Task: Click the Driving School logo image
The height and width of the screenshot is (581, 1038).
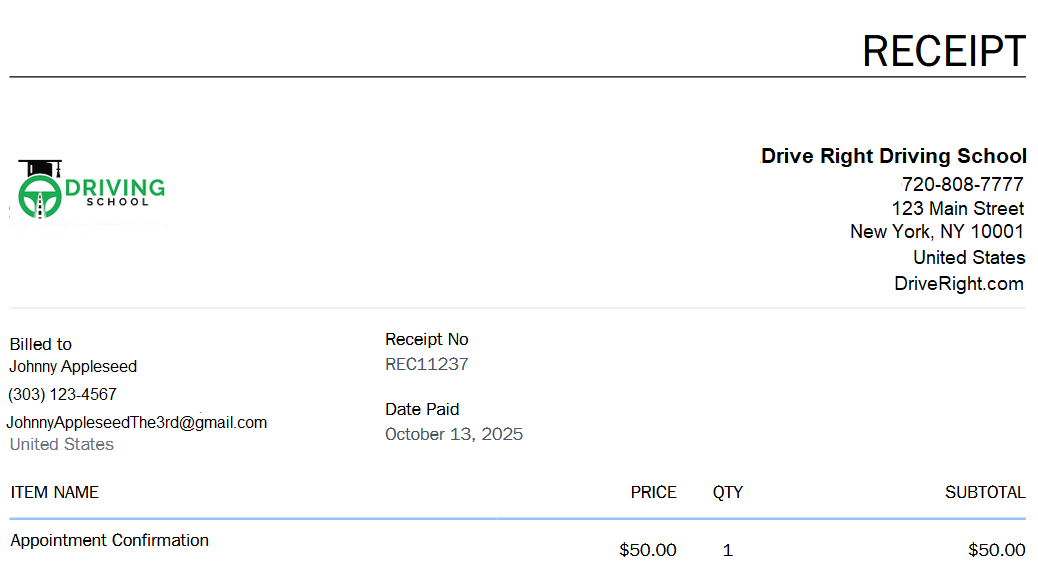Action: 90,190
